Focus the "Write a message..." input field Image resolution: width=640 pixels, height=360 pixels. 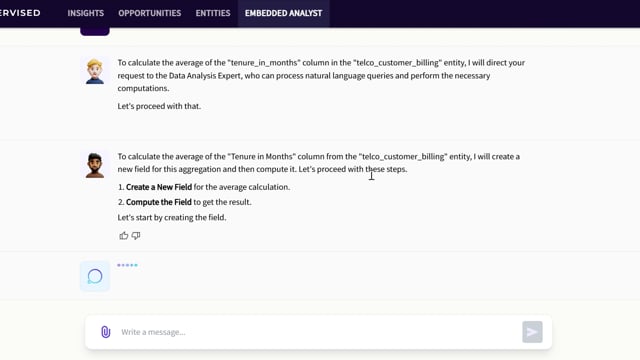pyautogui.click(x=318, y=332)
